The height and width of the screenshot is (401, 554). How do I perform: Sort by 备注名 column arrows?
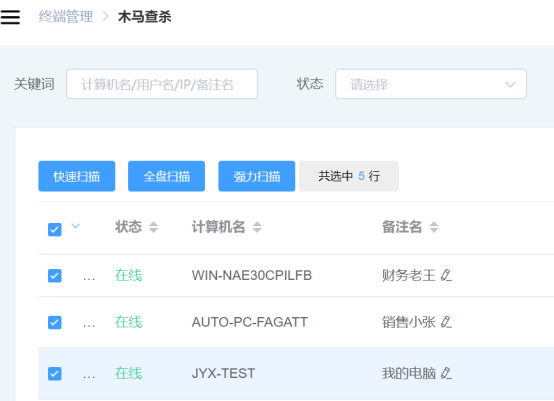coord(434,227)
